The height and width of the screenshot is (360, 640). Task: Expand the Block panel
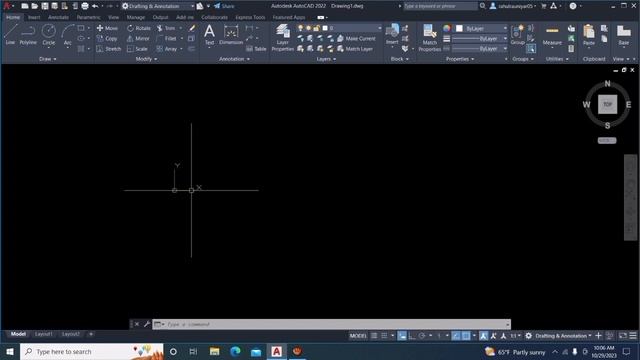pos(399,59)
